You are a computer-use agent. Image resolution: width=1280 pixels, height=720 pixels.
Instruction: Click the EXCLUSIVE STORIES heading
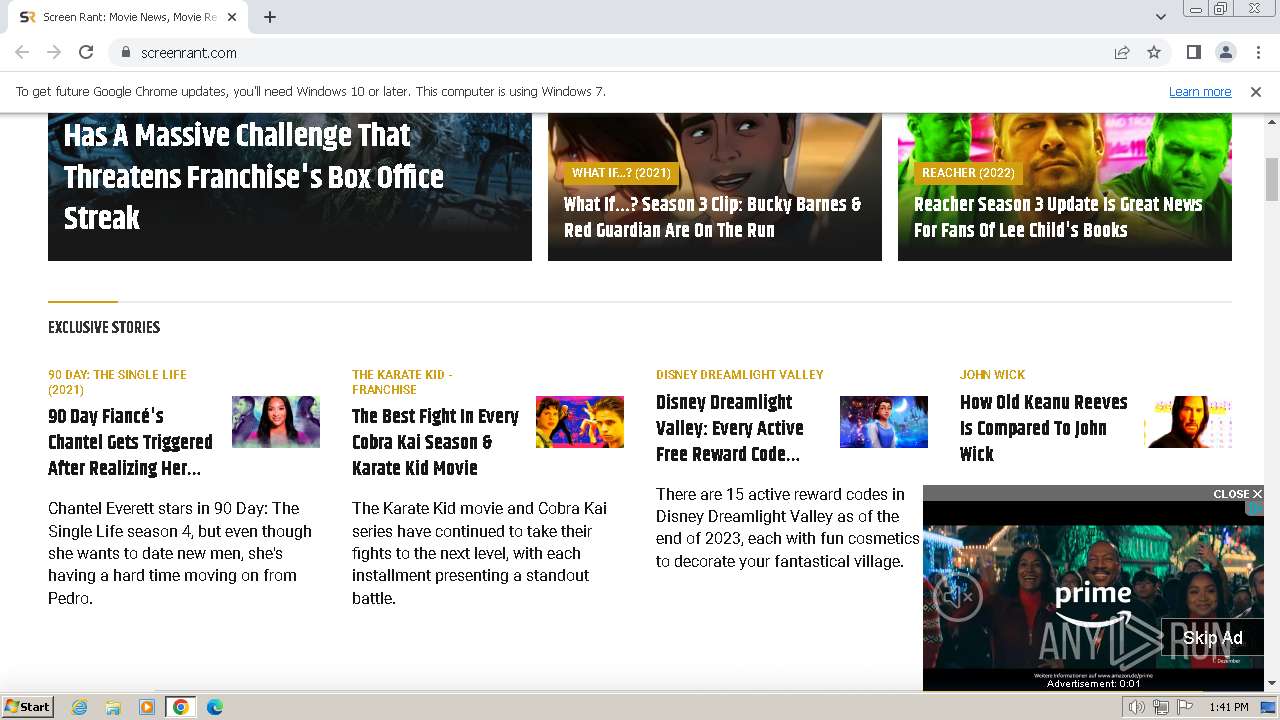(104, 327)
